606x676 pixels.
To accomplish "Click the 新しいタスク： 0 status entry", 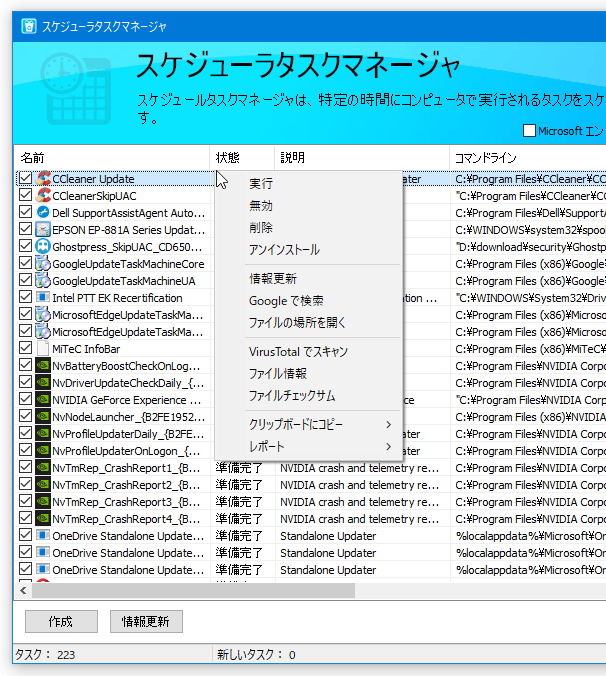I will pos(256,655).
